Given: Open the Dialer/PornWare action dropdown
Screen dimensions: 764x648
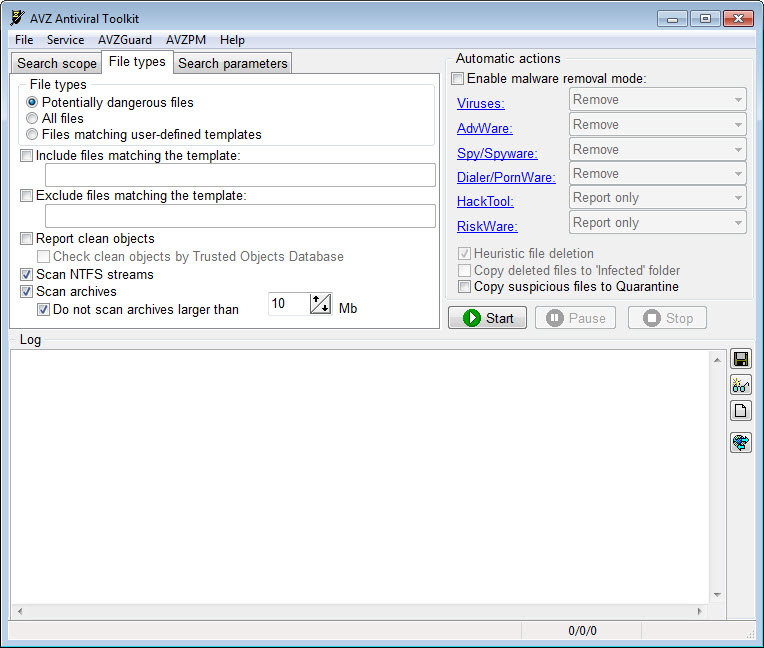Looking at the screenshot, I should click(657, 173).
